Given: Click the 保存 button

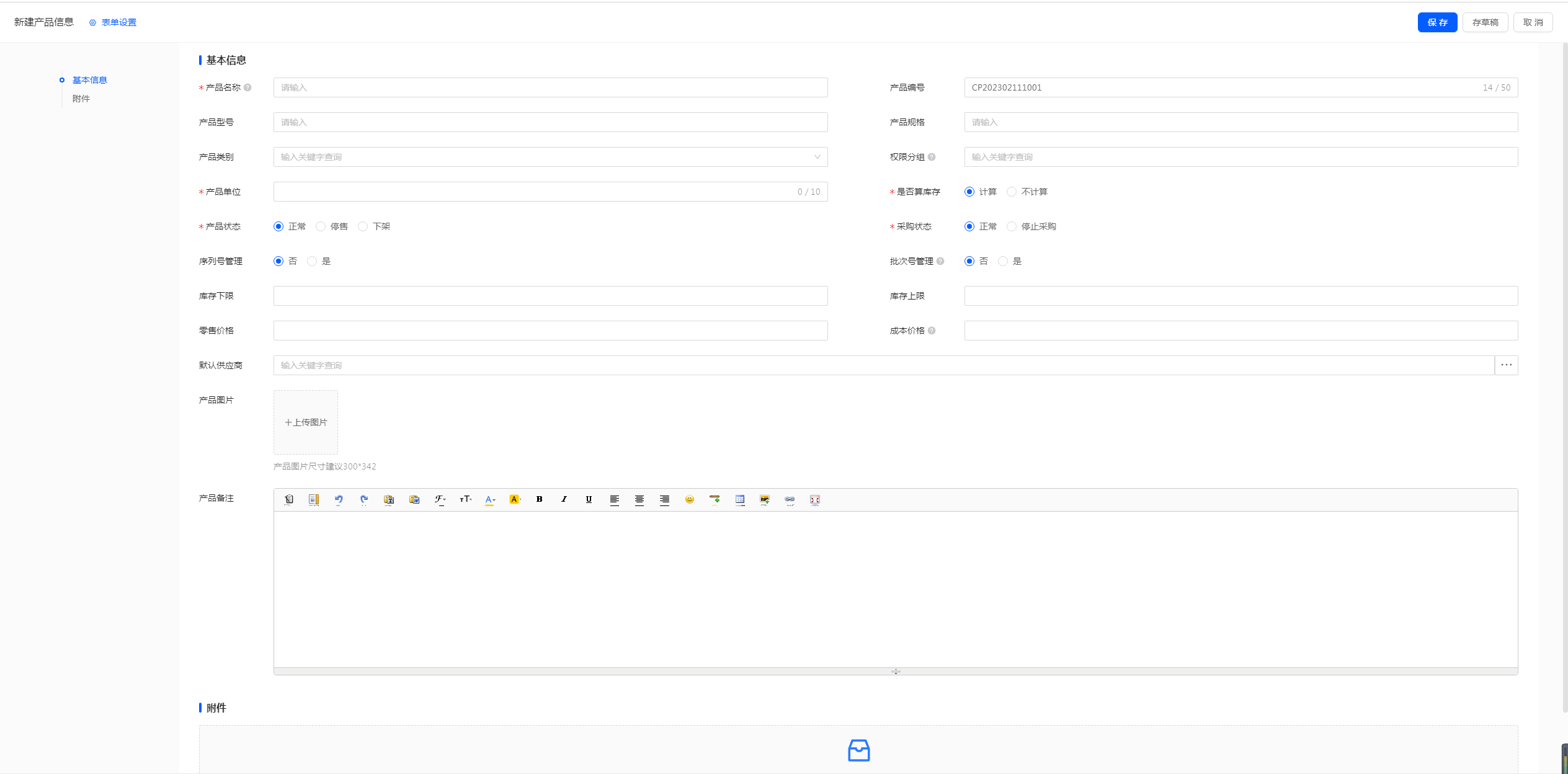Looking at the screenshot, I should coord(1437,22).
